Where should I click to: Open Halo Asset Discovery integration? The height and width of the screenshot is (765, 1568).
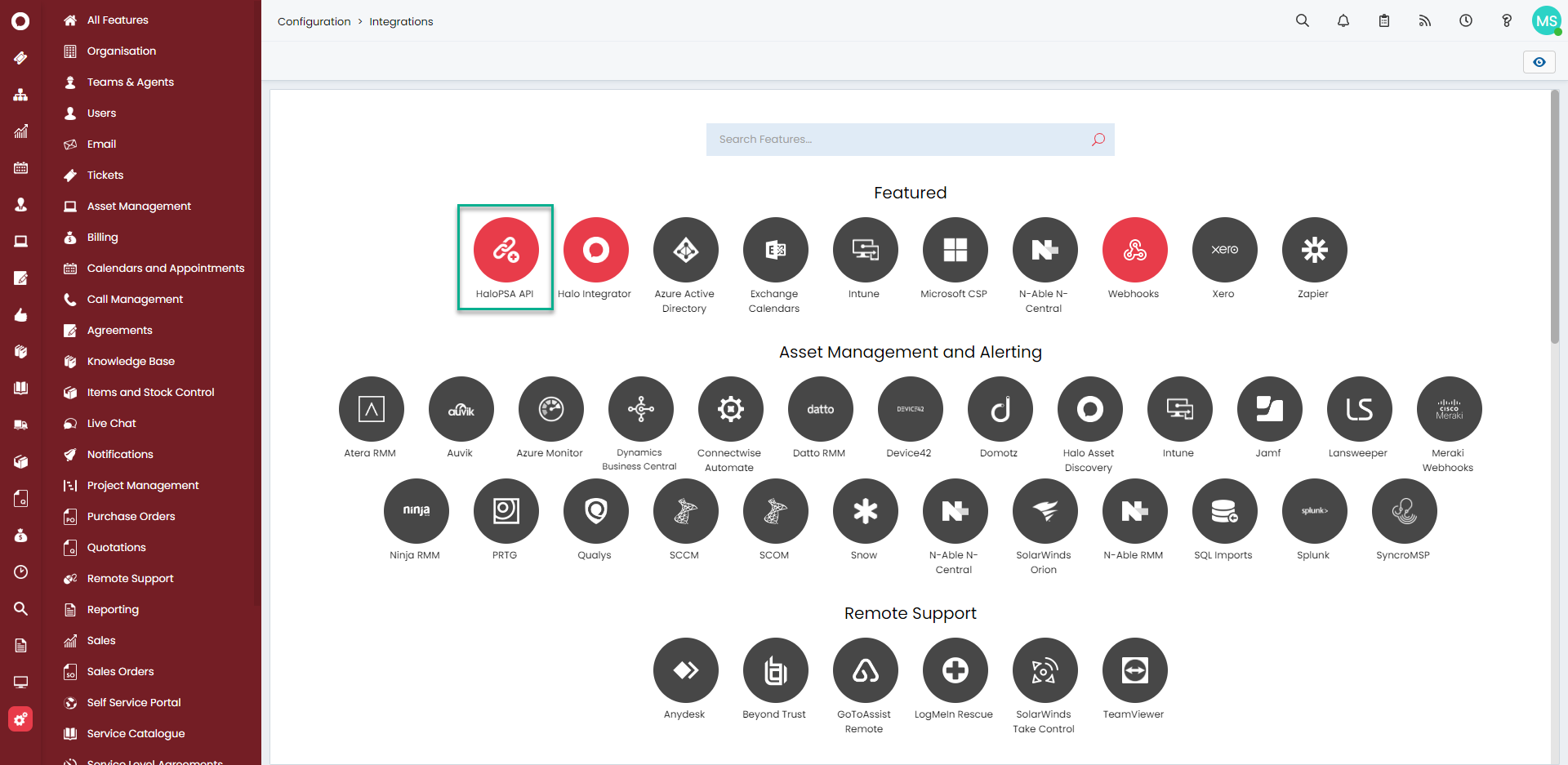[1089, 409]
